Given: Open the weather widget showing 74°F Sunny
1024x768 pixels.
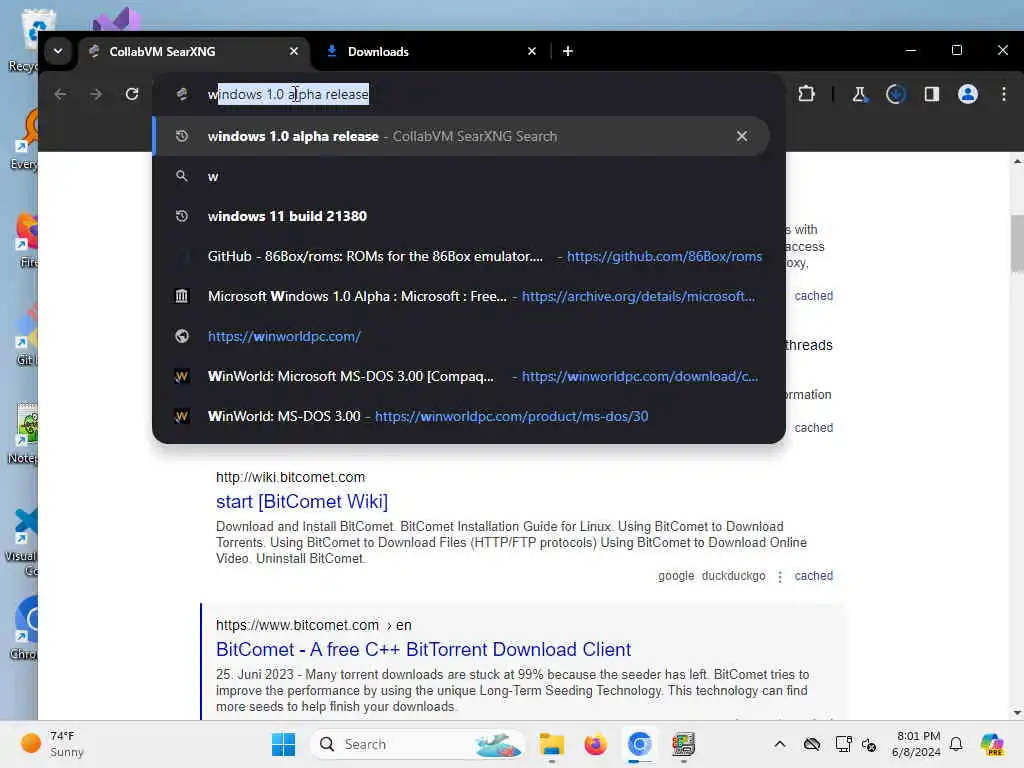Looking at the screenshot, I should (53, 744).
